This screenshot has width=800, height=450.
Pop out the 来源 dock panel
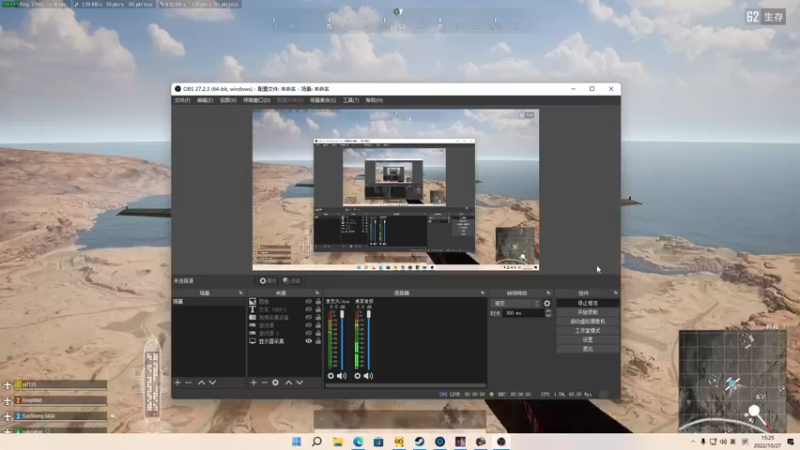point(317,293)
